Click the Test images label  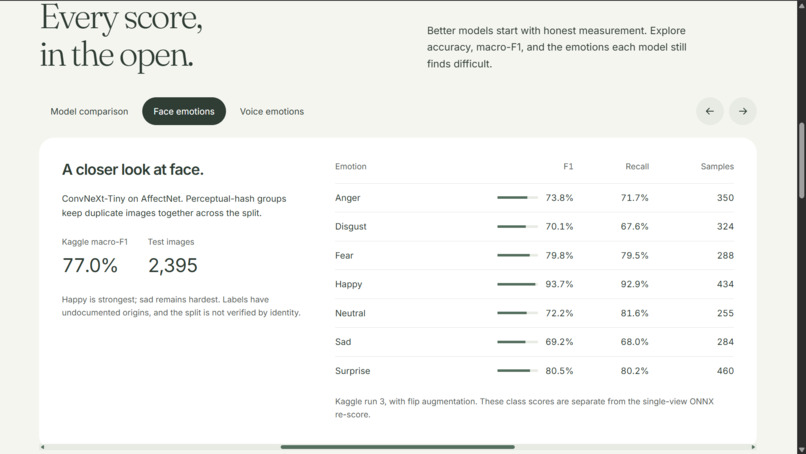click(x=171, y=242)
